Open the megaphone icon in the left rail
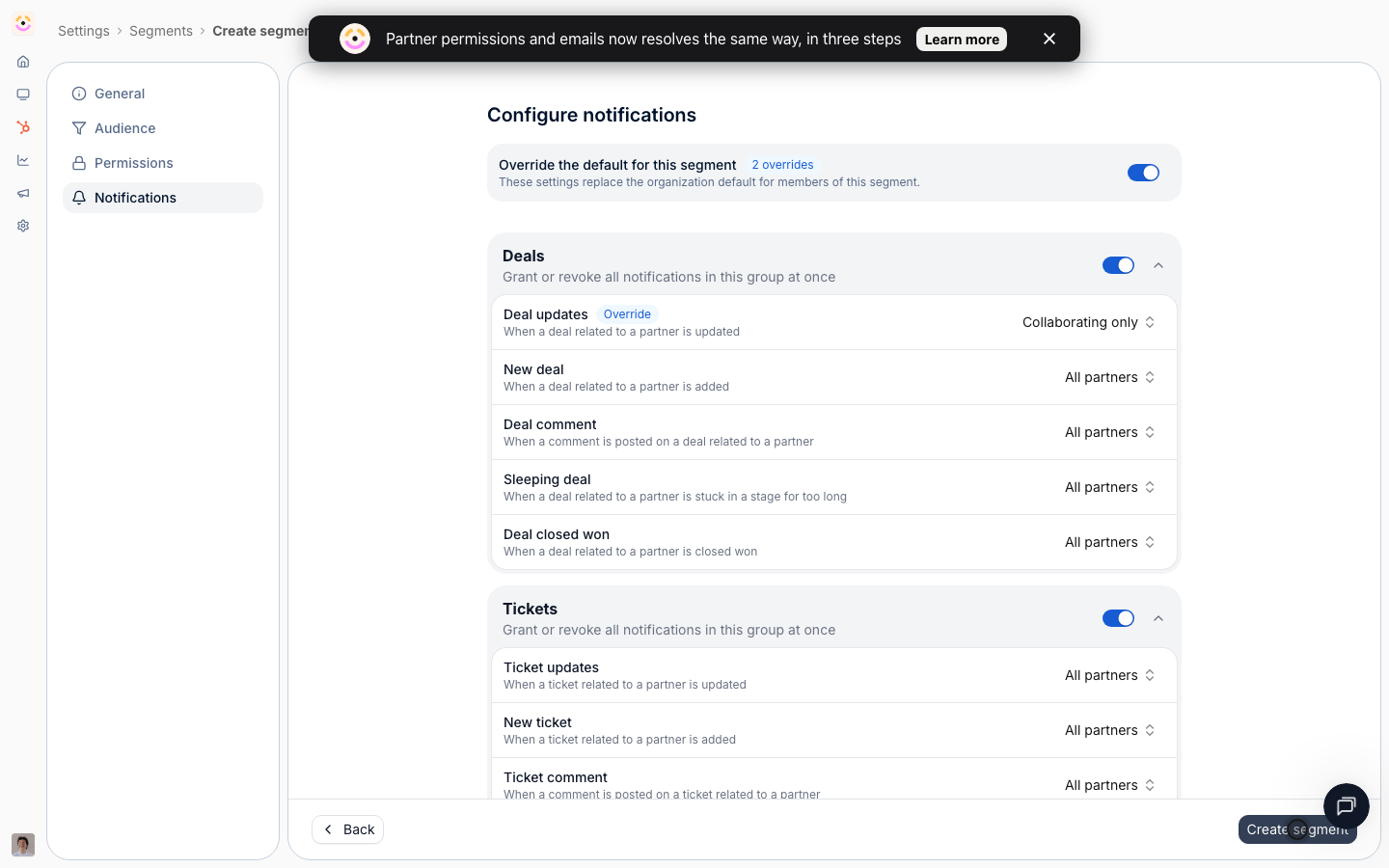 coord(23,193)
